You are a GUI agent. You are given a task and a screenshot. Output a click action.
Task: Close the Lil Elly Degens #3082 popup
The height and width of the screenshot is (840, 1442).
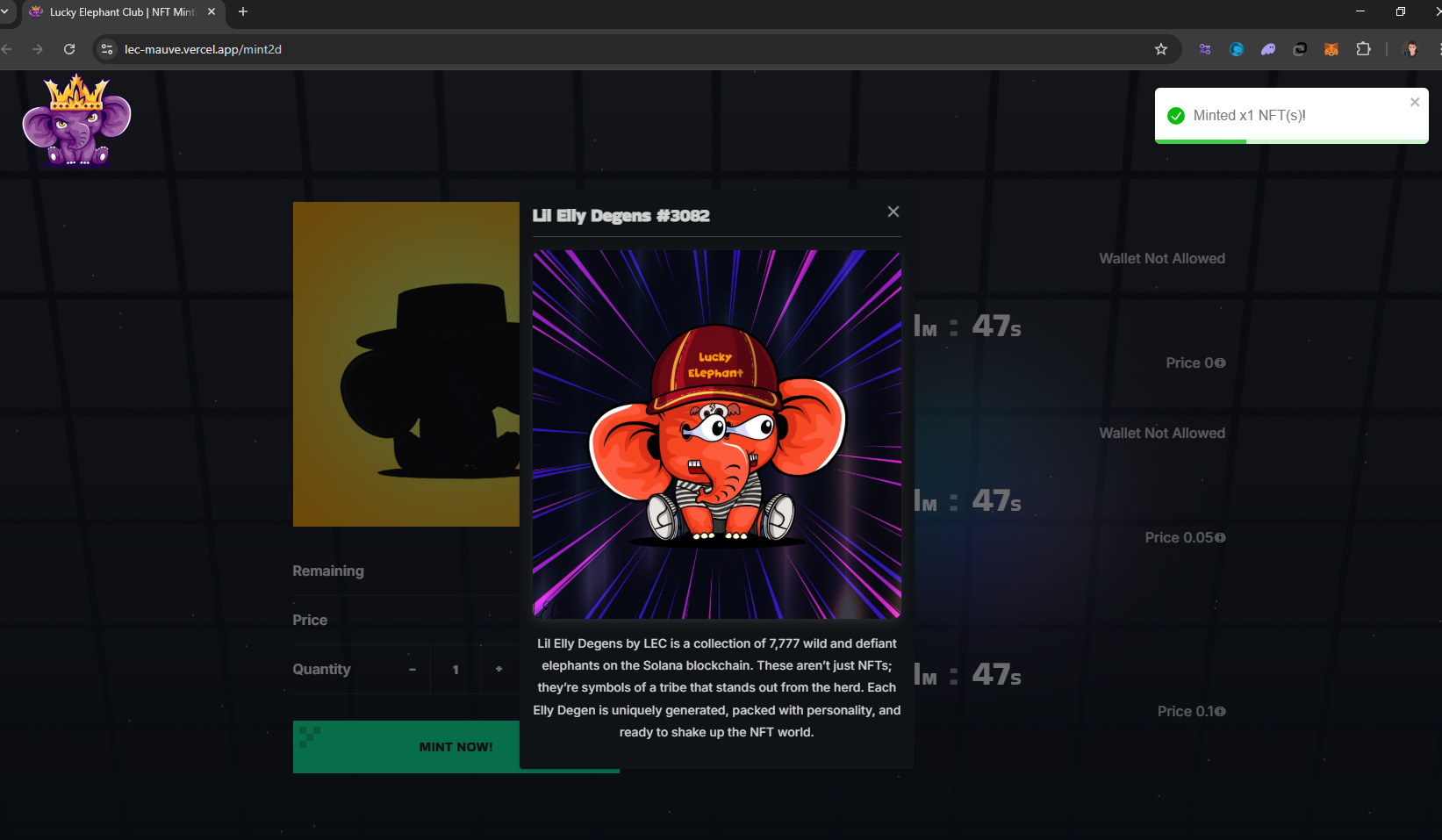click(x=893, y=212)
